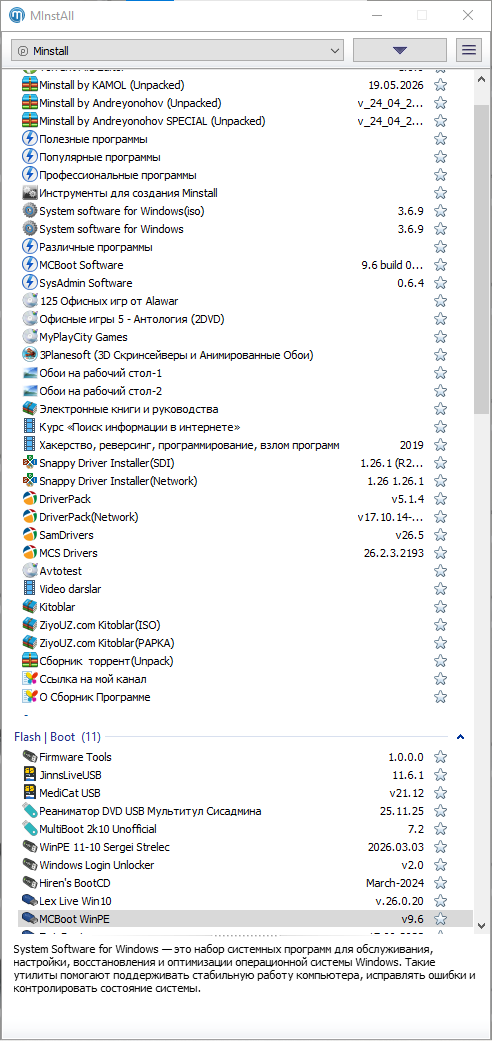This screenshot has height=1041, width=492.
Task: Click version v26.5 of SamDrivers
Action: pos(410,535)
